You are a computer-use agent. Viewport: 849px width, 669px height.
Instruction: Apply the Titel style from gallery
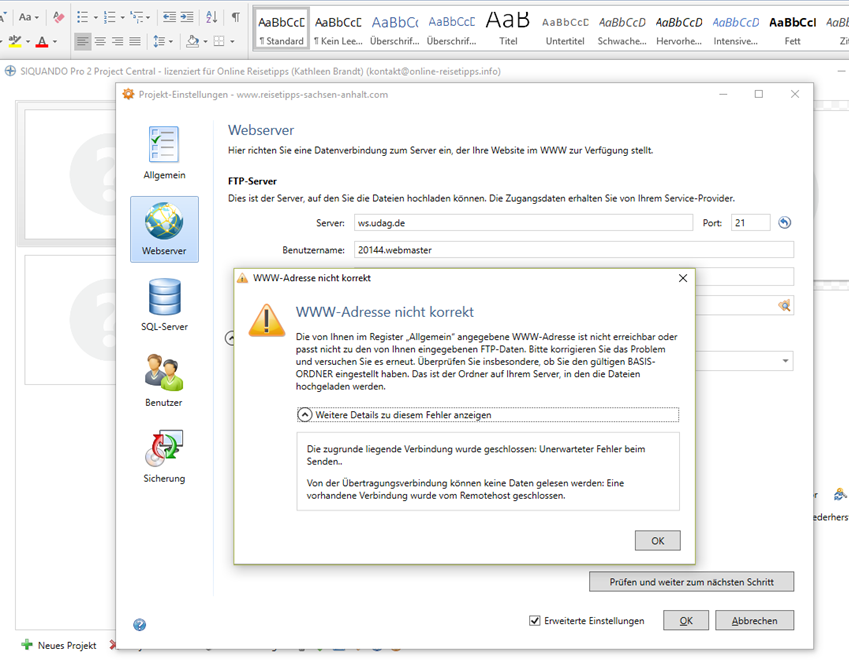[x=508, y=25]
